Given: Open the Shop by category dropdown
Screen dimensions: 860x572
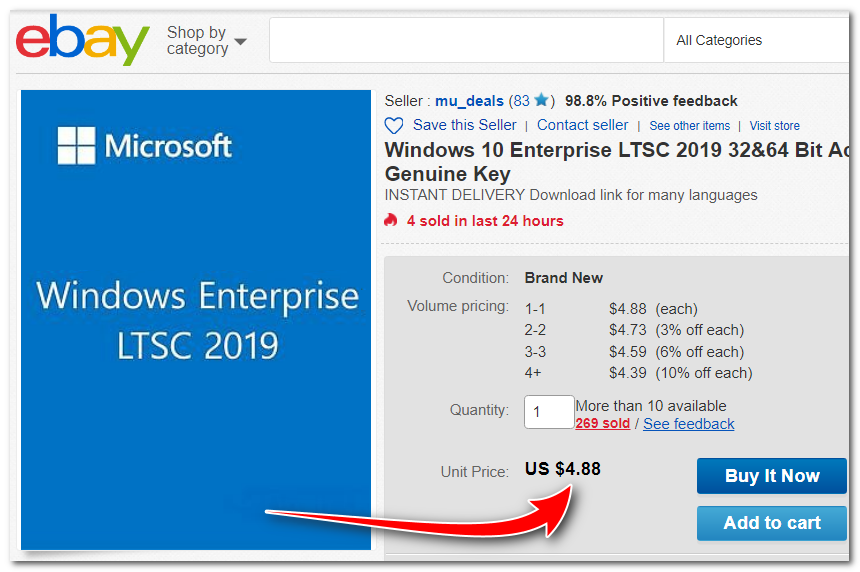Looking at the screenshot, I should pyautogui.click(x=207, y=41).
